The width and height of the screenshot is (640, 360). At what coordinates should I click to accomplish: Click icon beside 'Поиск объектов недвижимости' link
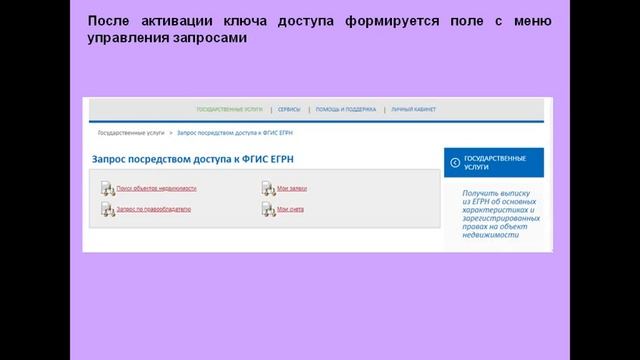(x=108, y=188)
